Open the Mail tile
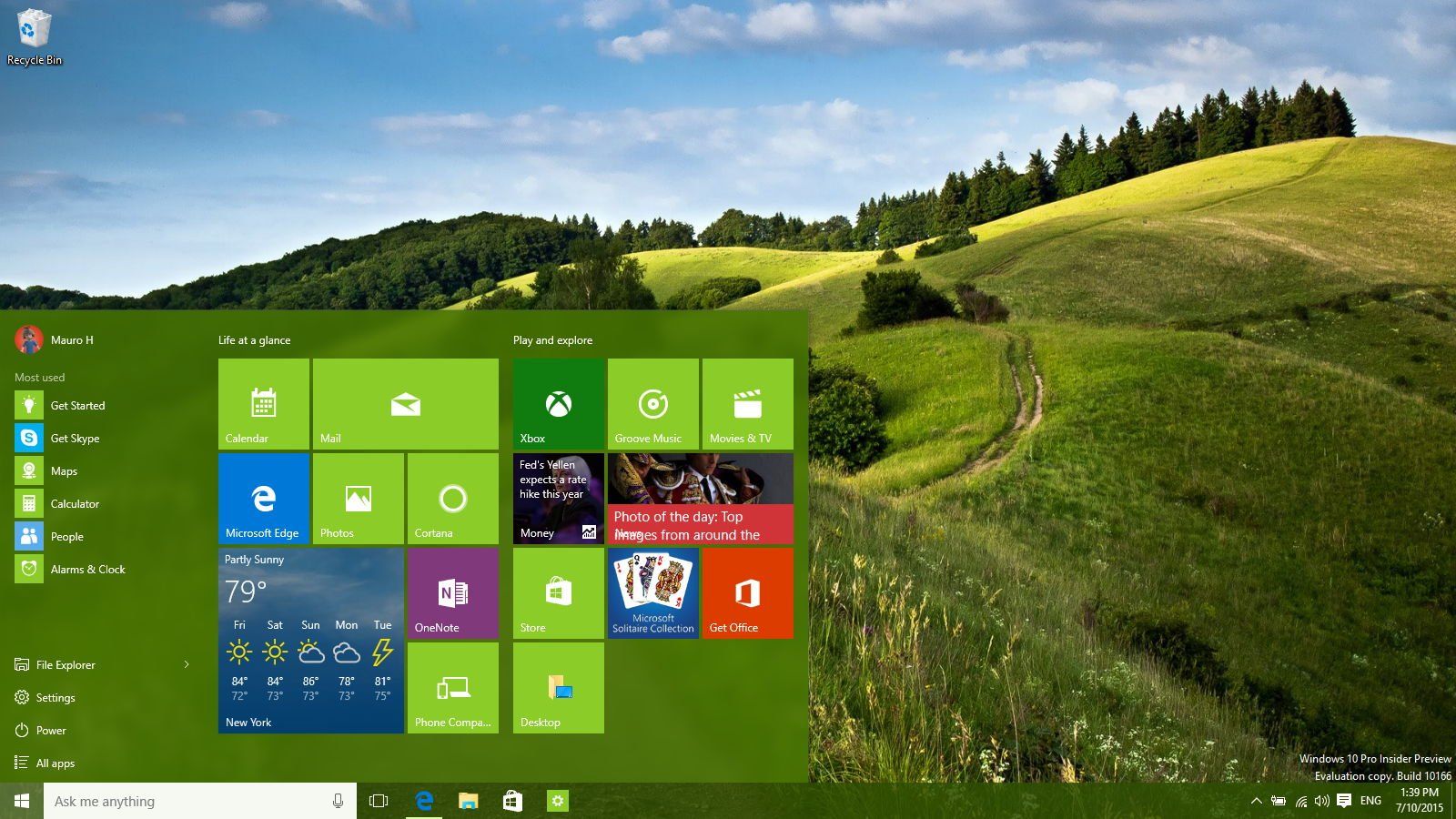This screenshot has height=819, width=1456. 406,404
